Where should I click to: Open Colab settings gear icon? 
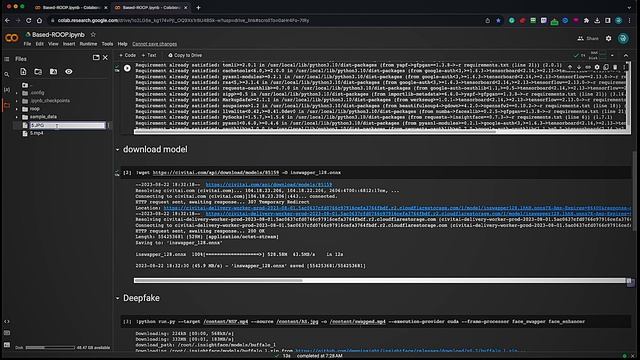coord(609,38)
